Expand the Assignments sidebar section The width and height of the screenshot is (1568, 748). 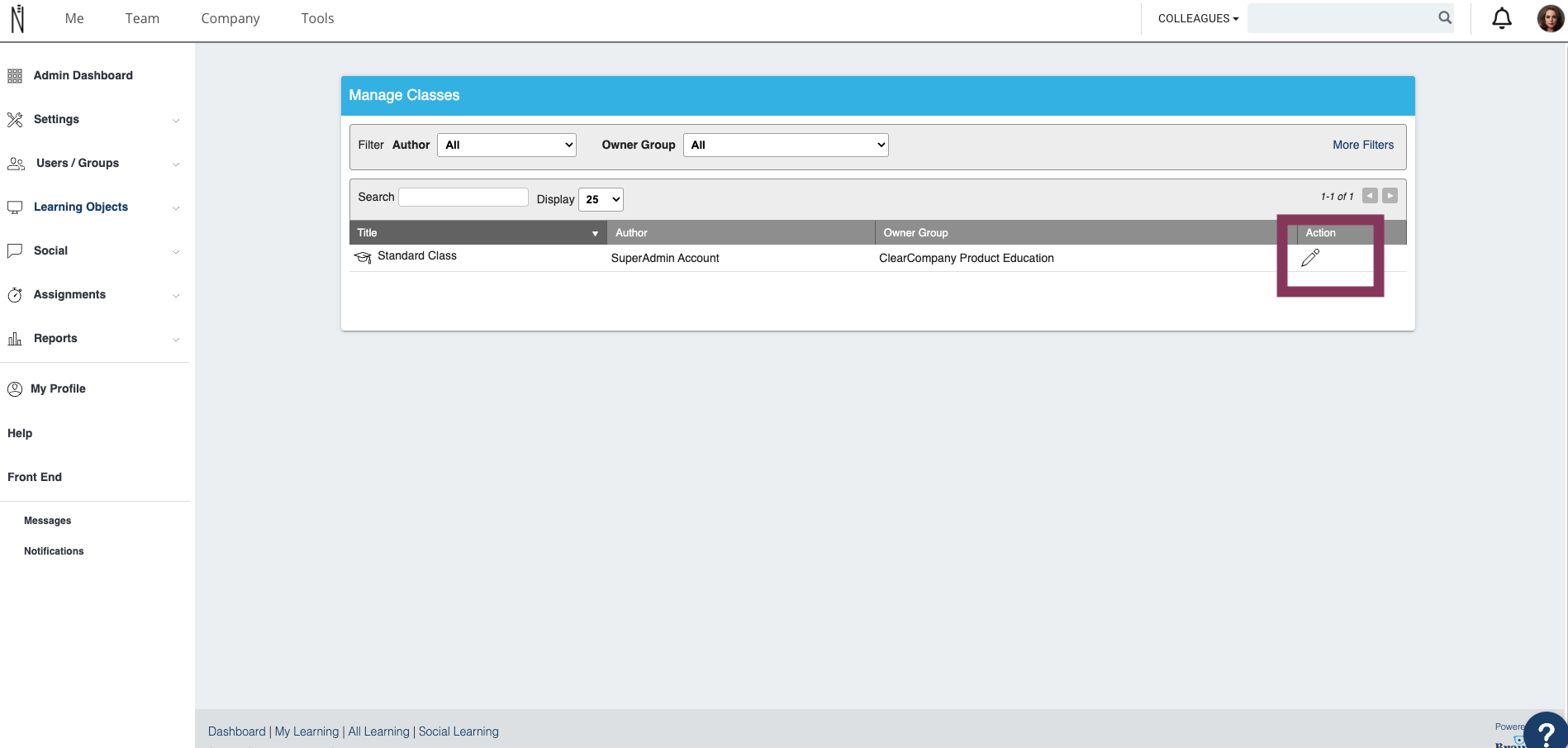point(176,296)
